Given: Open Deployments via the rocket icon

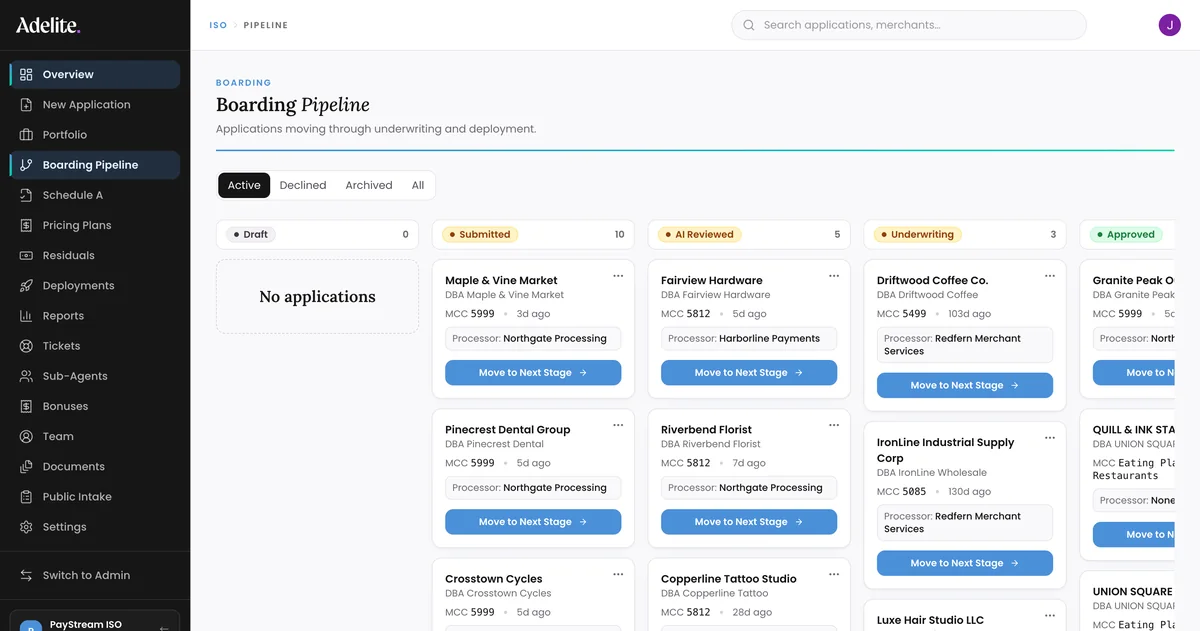Looking at the screenshot, I should (26, 286).
